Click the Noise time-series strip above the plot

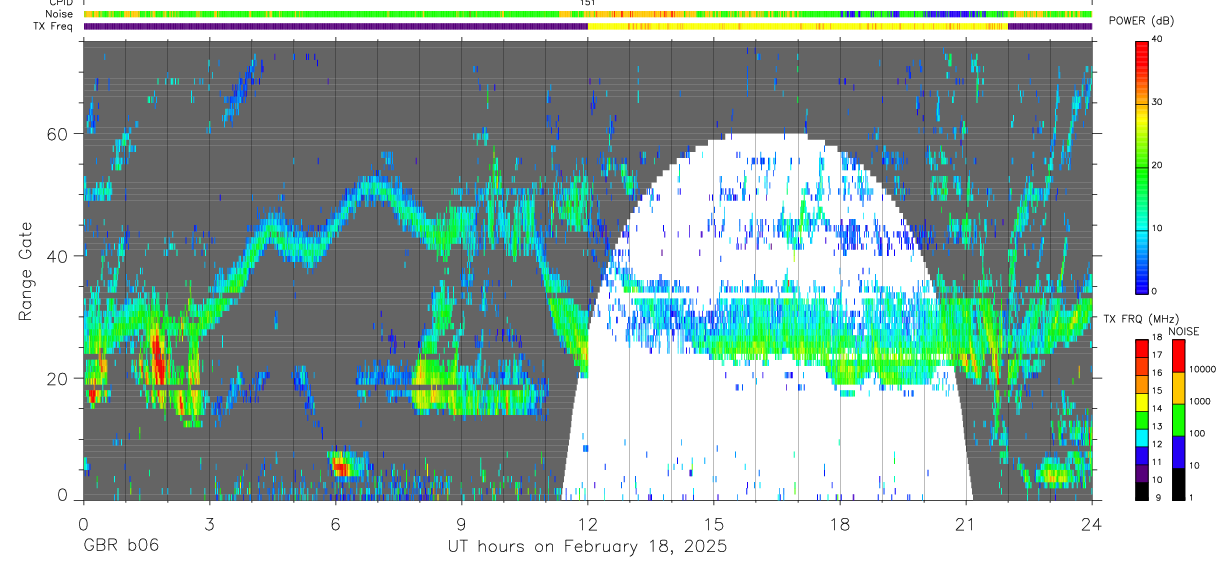click(587, 14)
